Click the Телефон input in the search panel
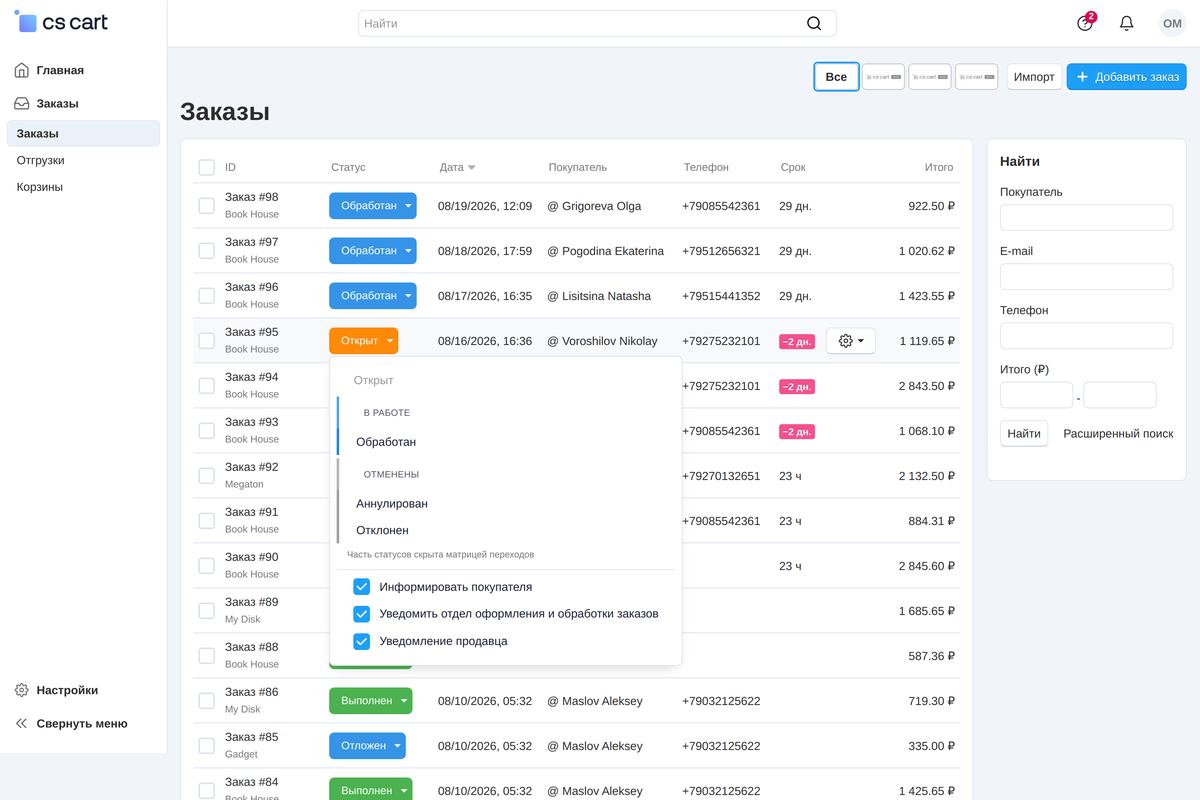 click(x=1086, y=336)
